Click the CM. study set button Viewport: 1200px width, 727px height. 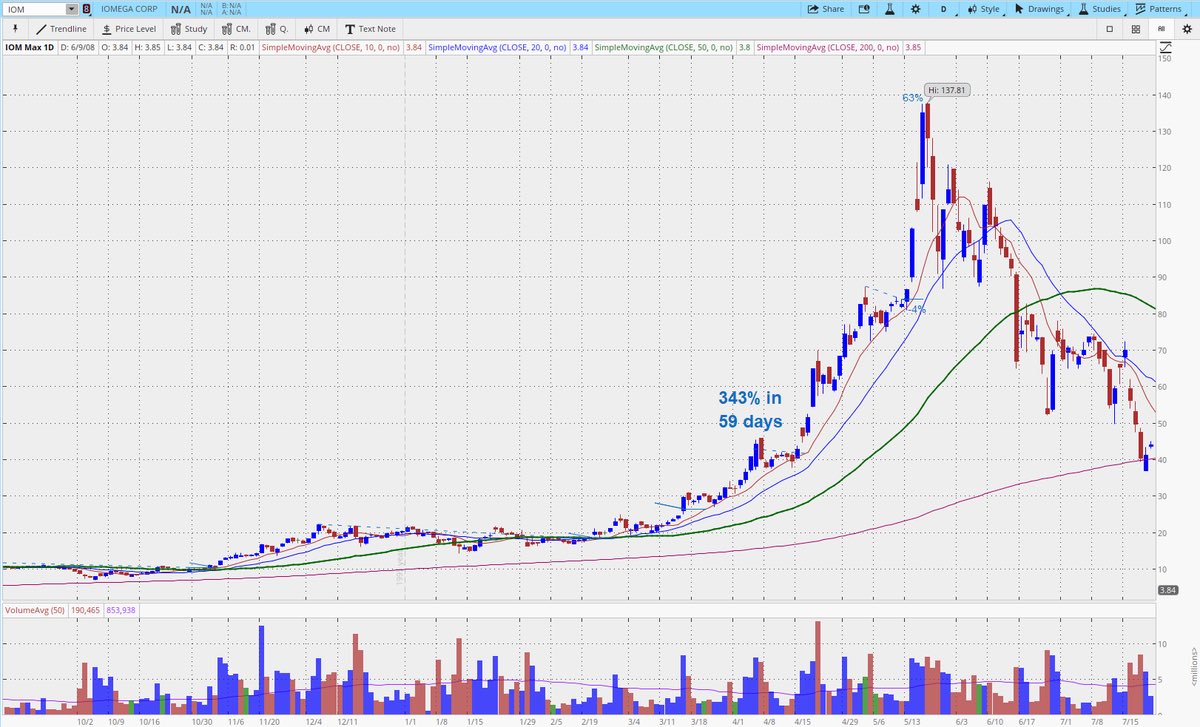click(236, 29)
